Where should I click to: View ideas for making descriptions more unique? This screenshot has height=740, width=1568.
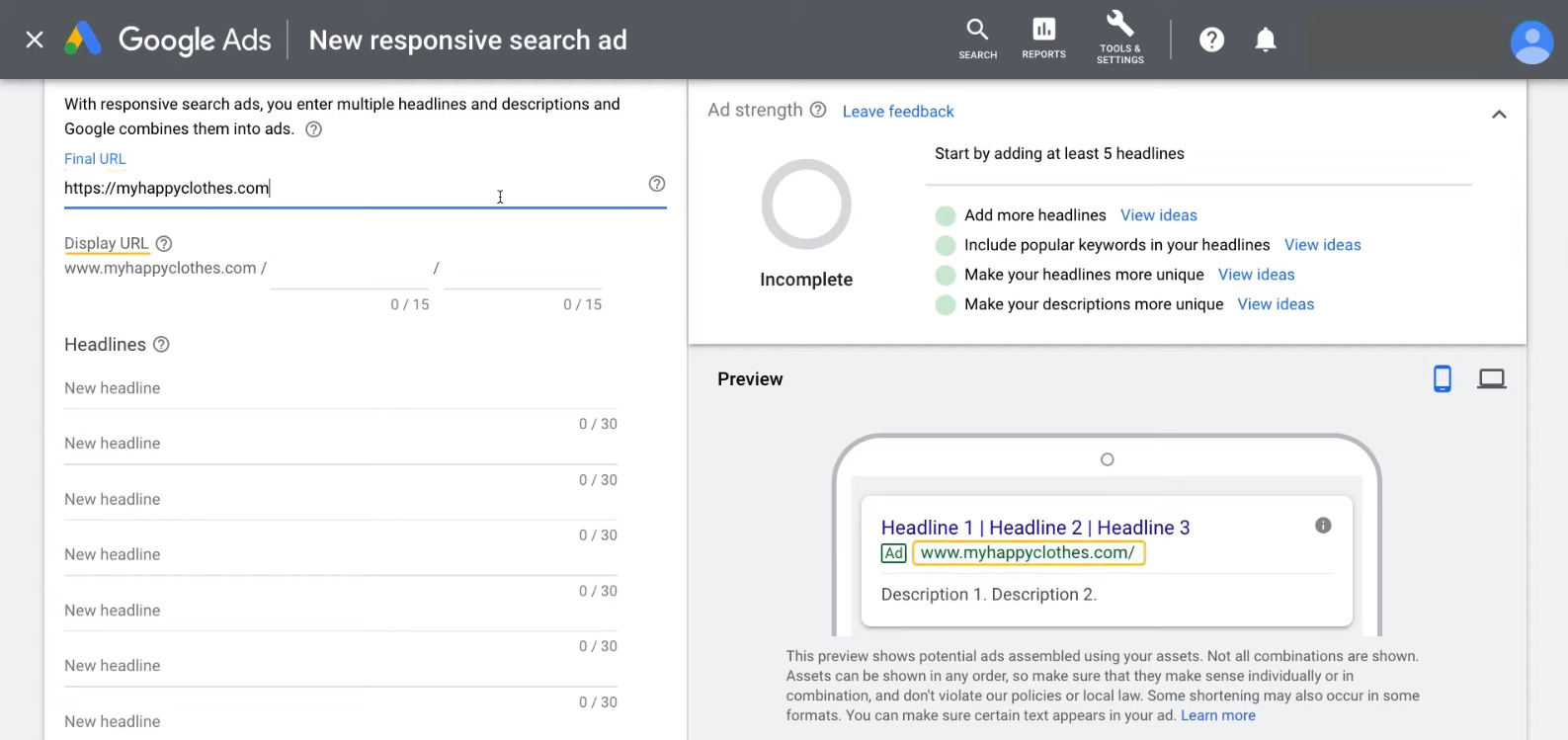click(1276, 304)
